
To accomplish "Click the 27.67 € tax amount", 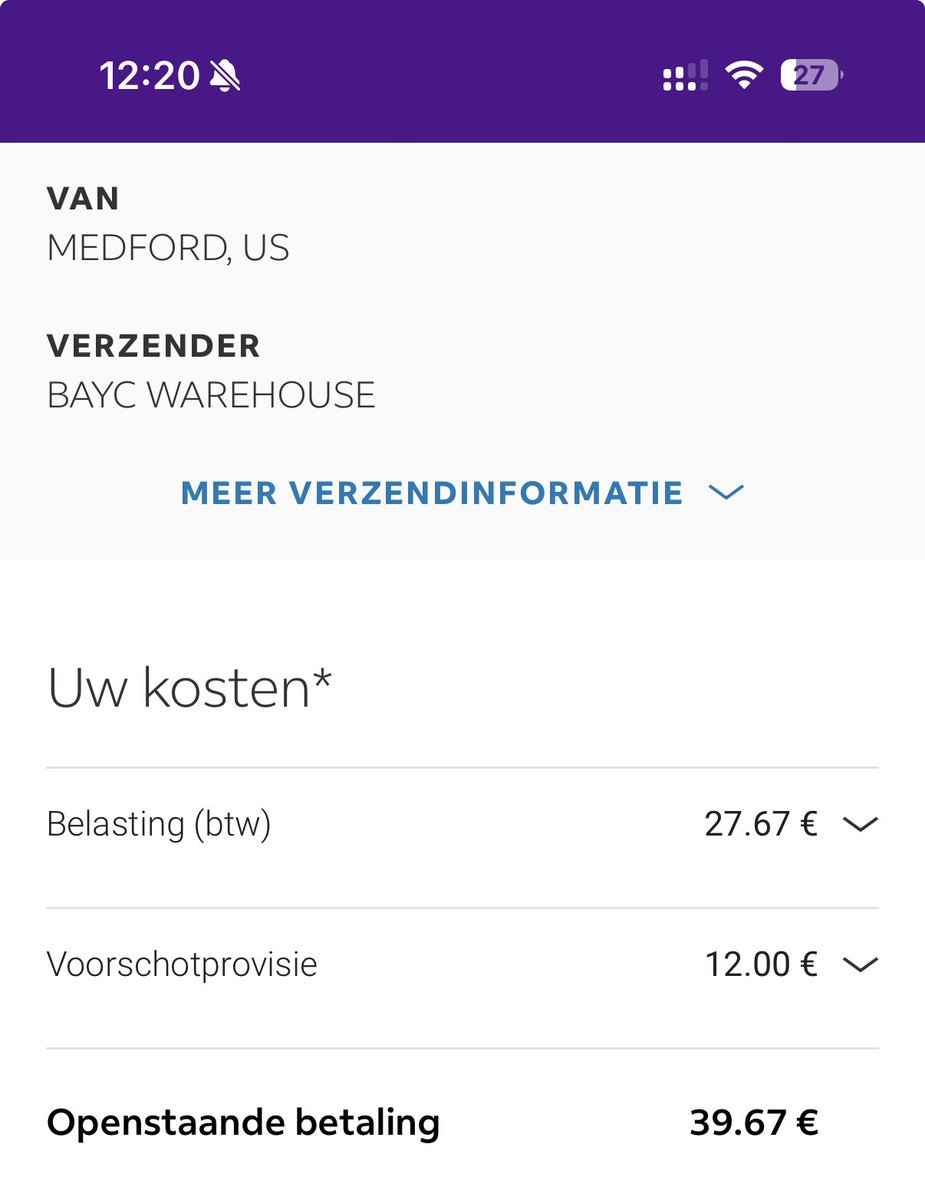I will (x=761, y=824).
